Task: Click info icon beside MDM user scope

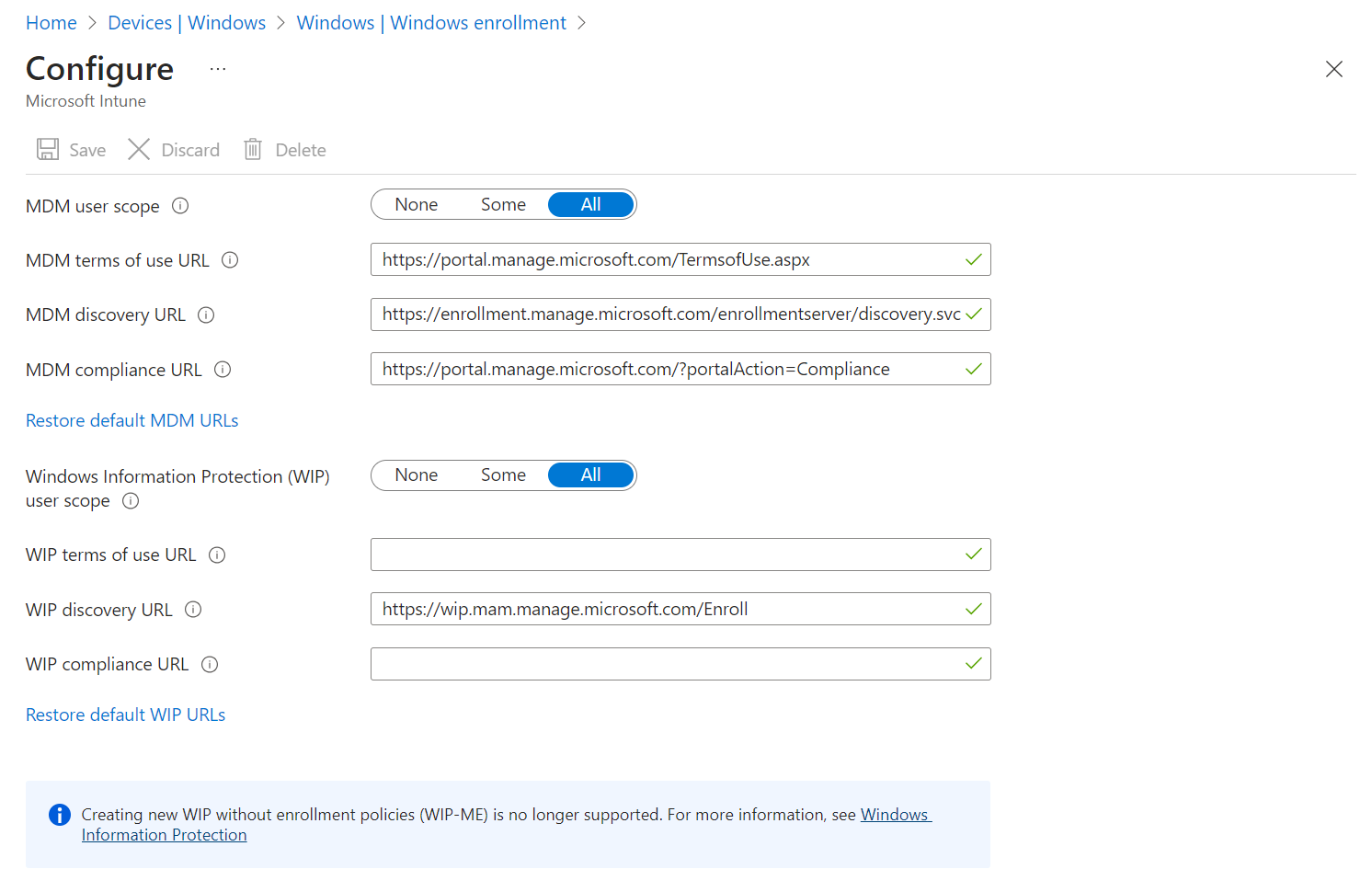Action: click(x=180, y=206)
